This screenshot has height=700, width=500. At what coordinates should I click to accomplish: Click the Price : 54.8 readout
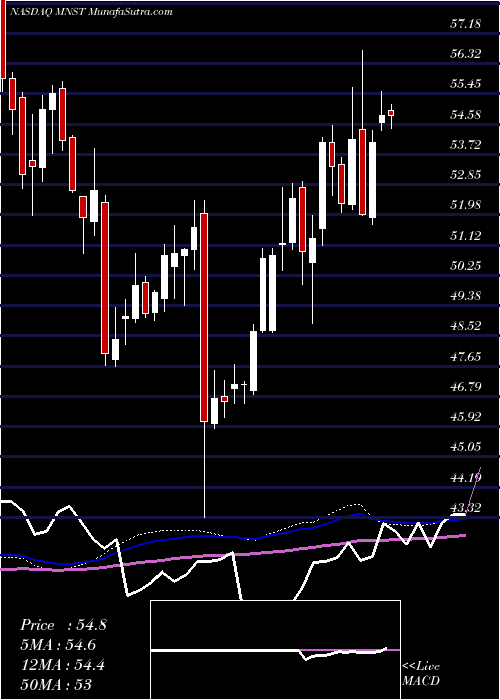click(63, 625)
